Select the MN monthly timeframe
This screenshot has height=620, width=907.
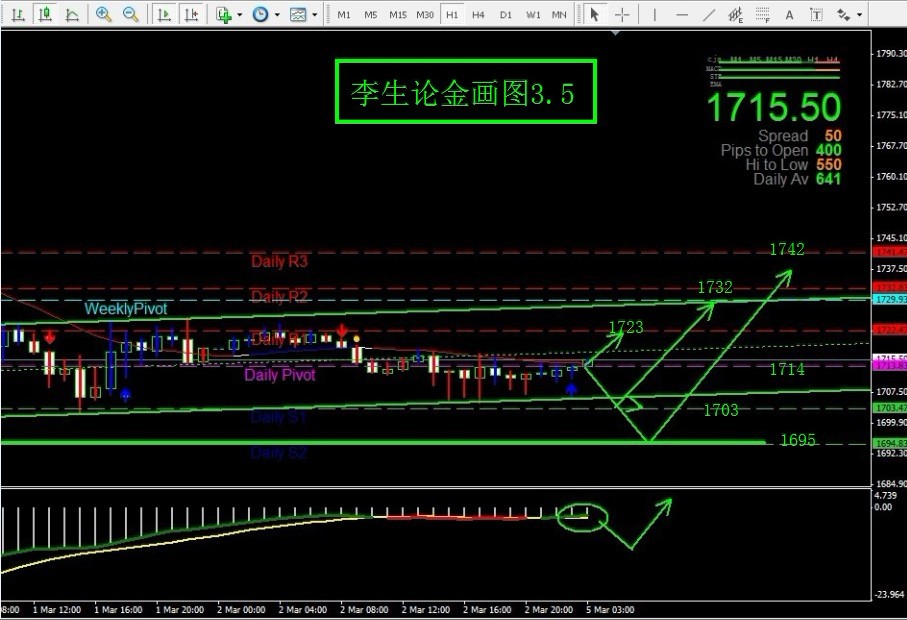pyautogui.click(x=559, y=15)
